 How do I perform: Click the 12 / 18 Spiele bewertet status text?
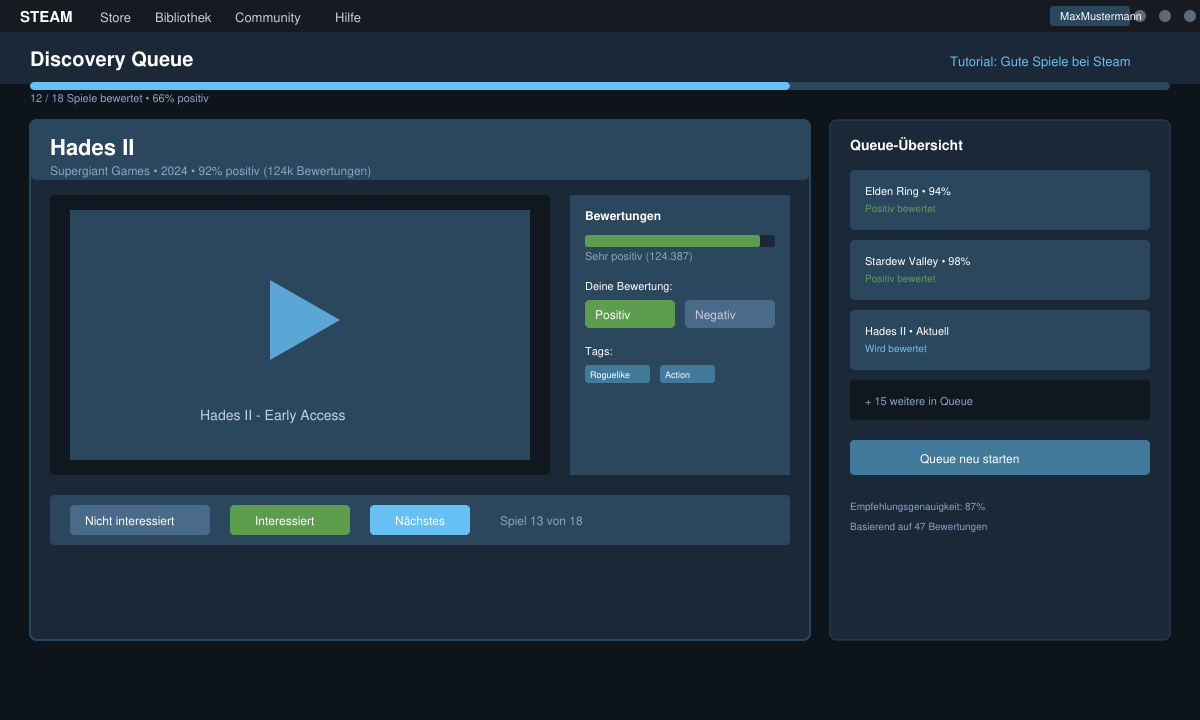click(x=119, y=99)
